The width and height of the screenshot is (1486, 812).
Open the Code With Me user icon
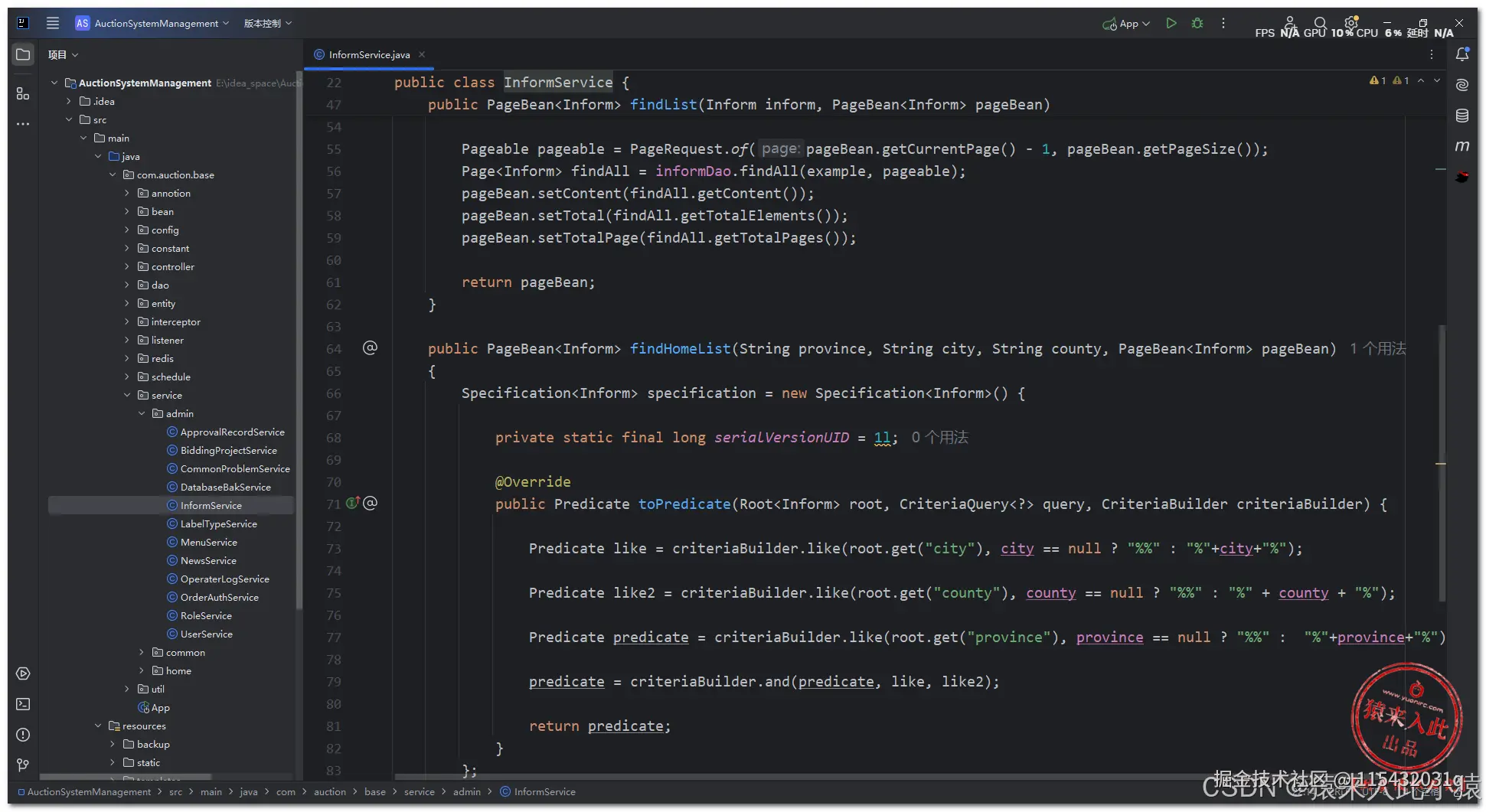[1290, 23]
